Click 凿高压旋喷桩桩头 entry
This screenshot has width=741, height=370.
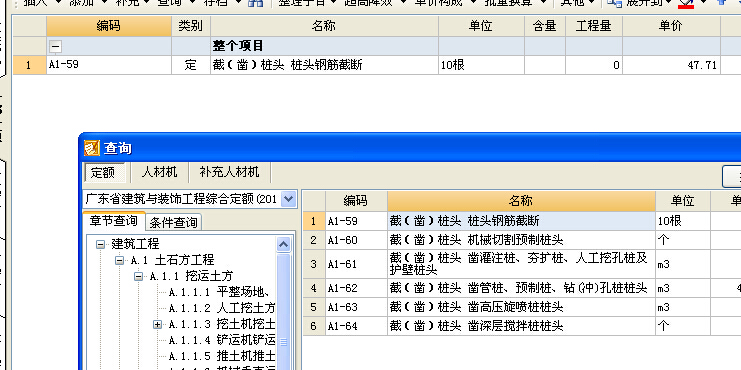pyautogui.click(x=521, y=307)
